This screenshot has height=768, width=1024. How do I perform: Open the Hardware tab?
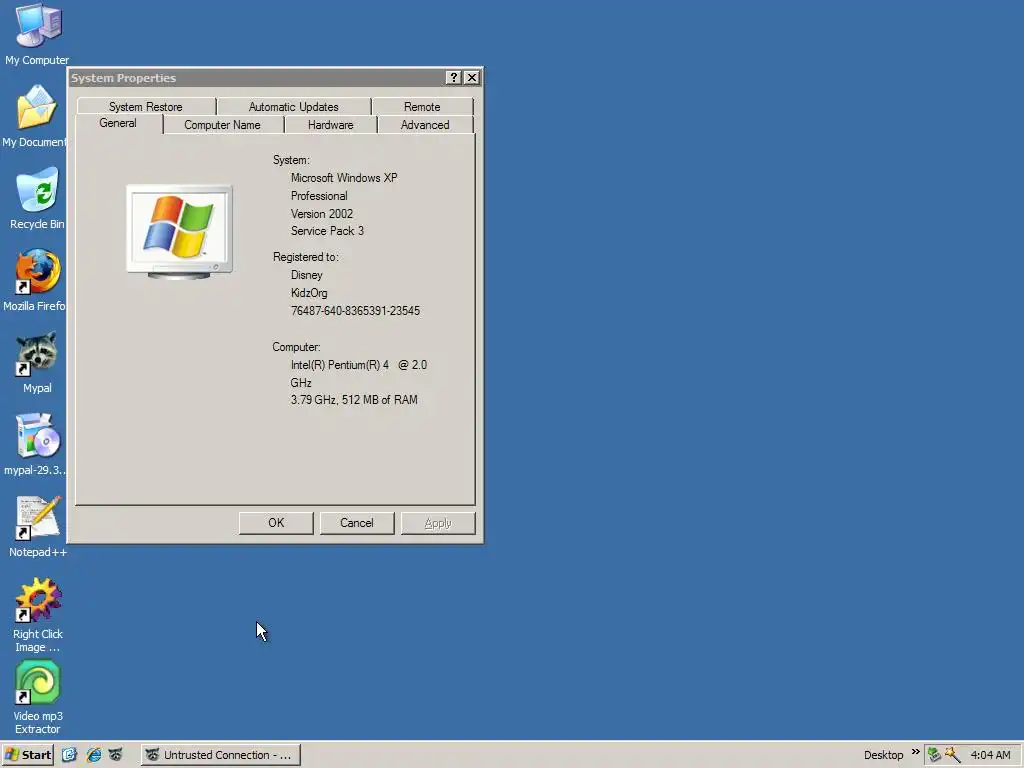(x=330, y=125)
